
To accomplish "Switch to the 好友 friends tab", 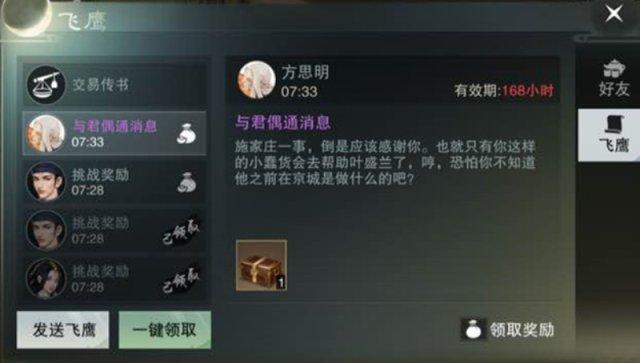I will (x=614, y=78).
